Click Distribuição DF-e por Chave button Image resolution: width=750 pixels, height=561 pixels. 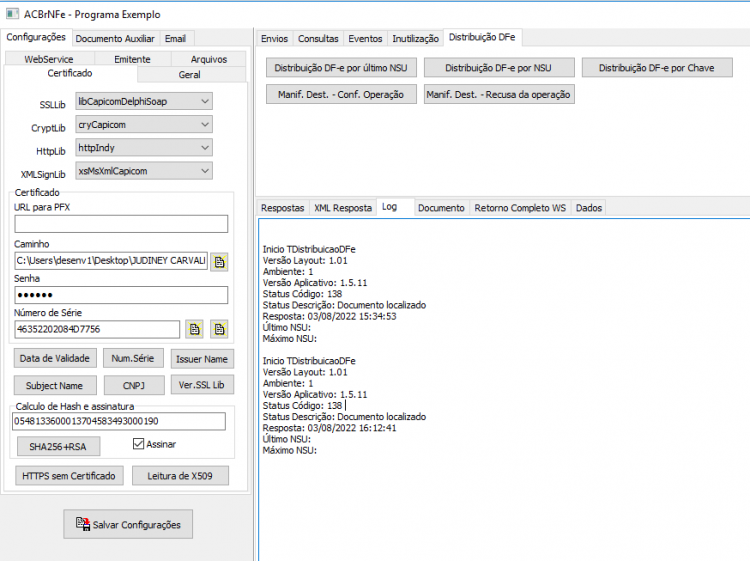657,68
